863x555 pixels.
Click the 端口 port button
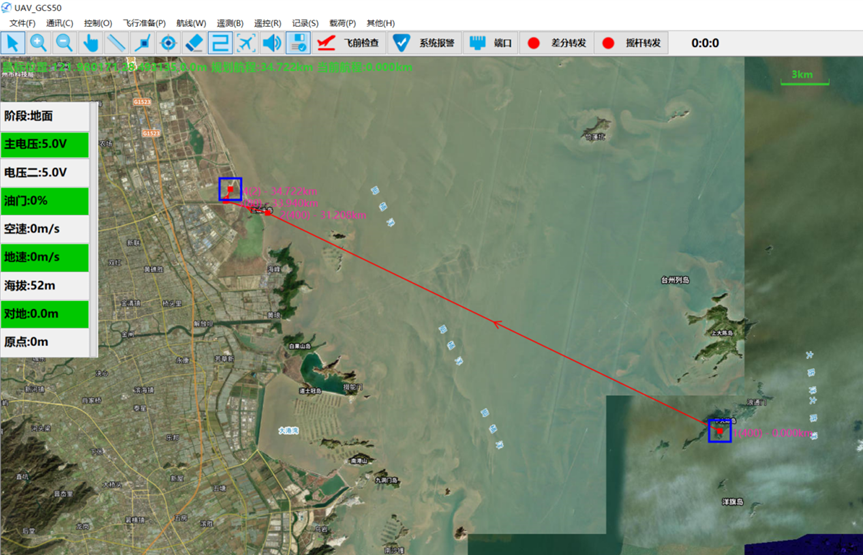pyautogui.click(x=491, y=43)
